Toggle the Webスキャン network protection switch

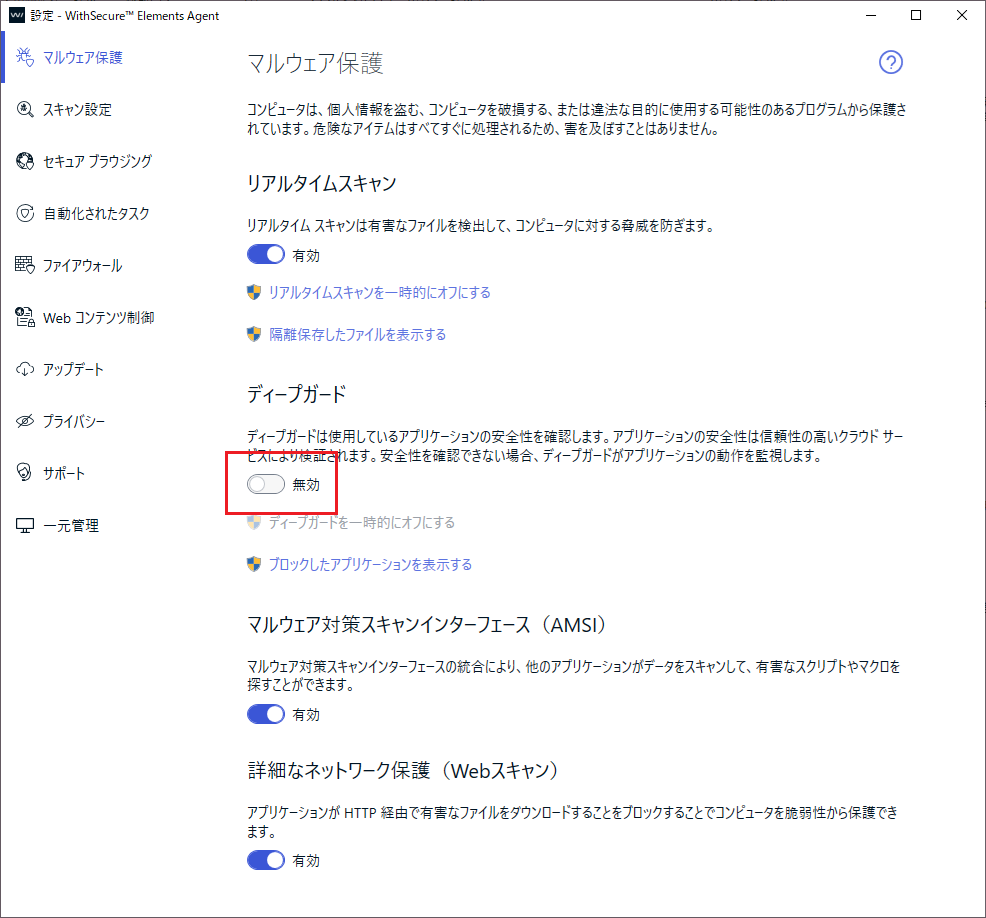266,860
